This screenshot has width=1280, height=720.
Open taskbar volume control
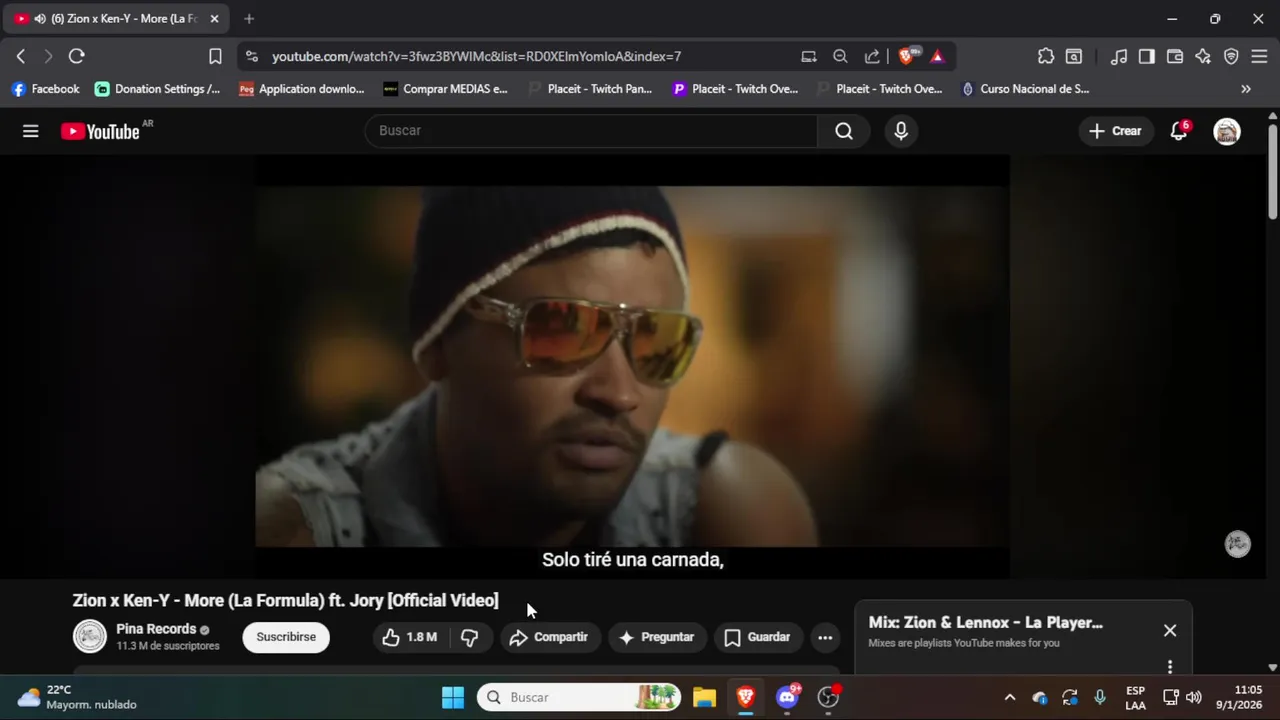coord(1194,697)
